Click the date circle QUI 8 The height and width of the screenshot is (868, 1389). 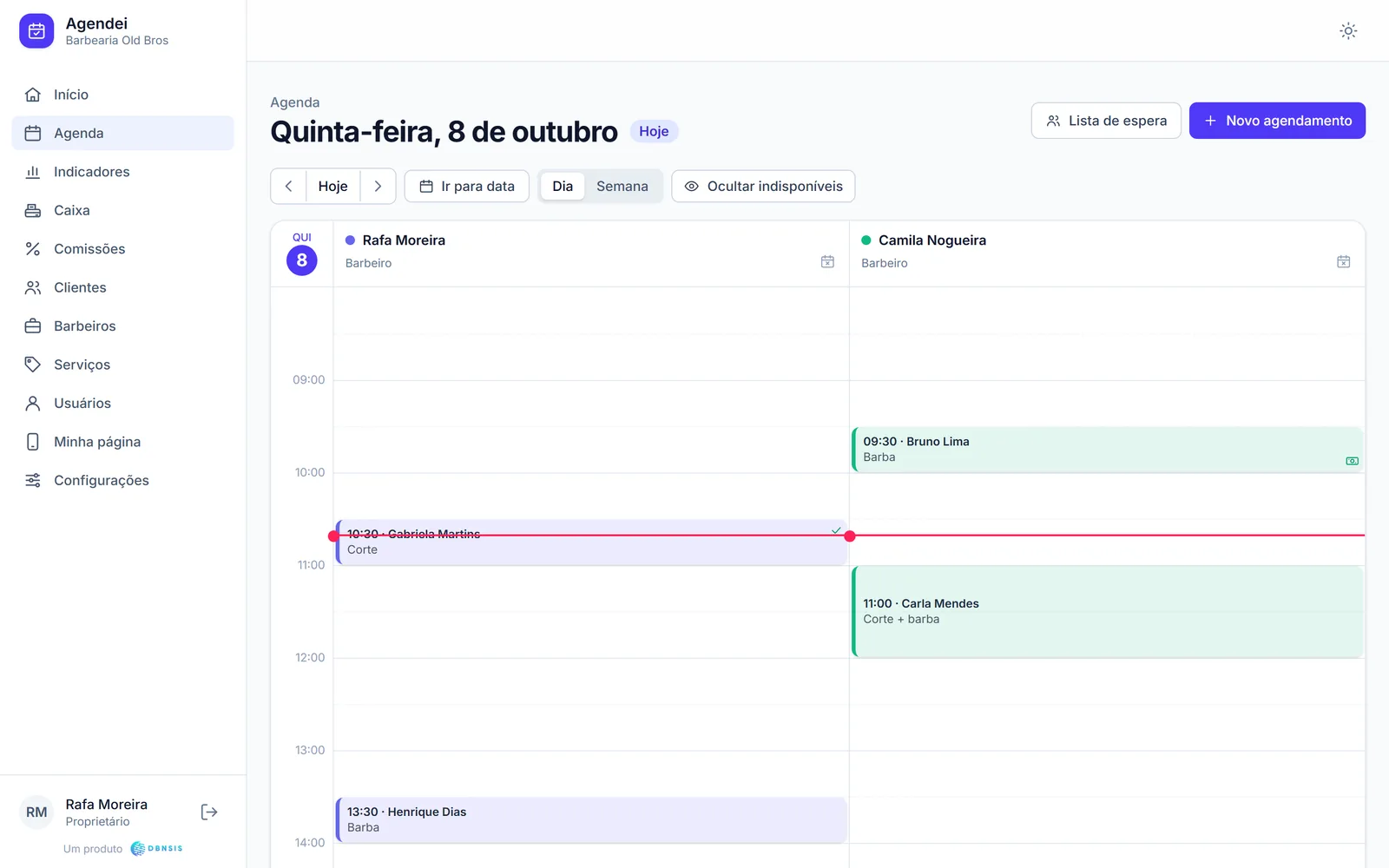pos(302,260)
